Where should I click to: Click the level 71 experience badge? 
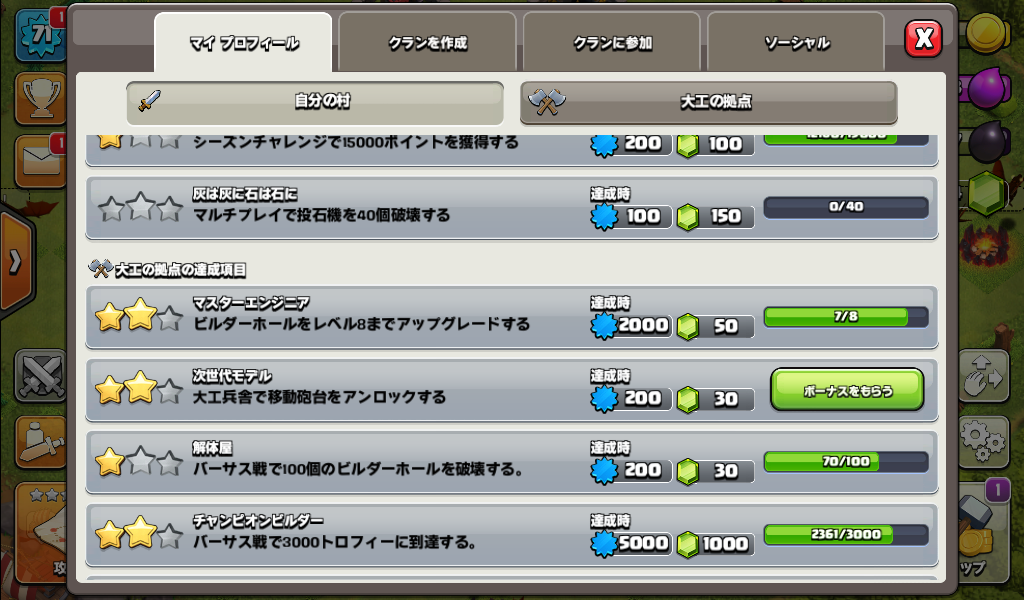pyautogui.click(x=40, y=35)
